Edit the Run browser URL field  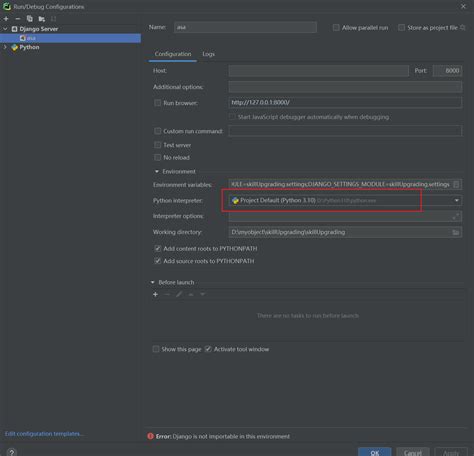pyautogui.click(x=345, y=103)
